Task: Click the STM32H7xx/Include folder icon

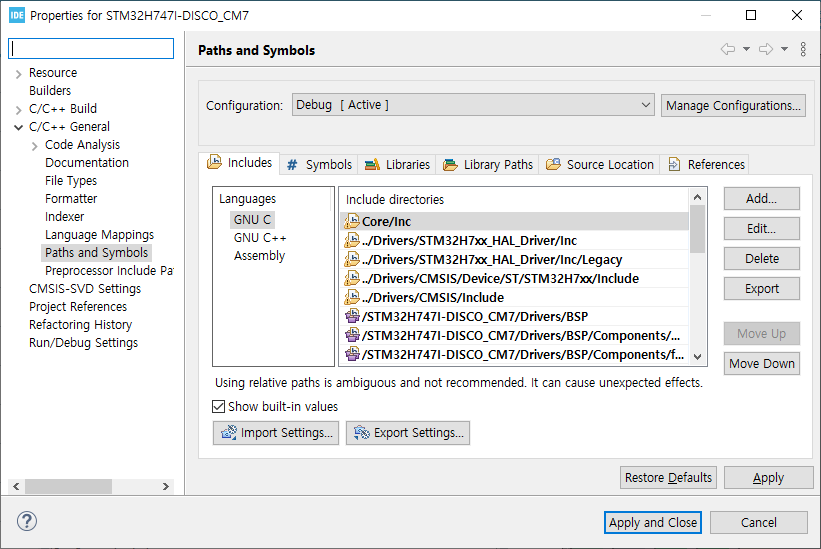Action: pyautogui.click(x=352, y=278)
